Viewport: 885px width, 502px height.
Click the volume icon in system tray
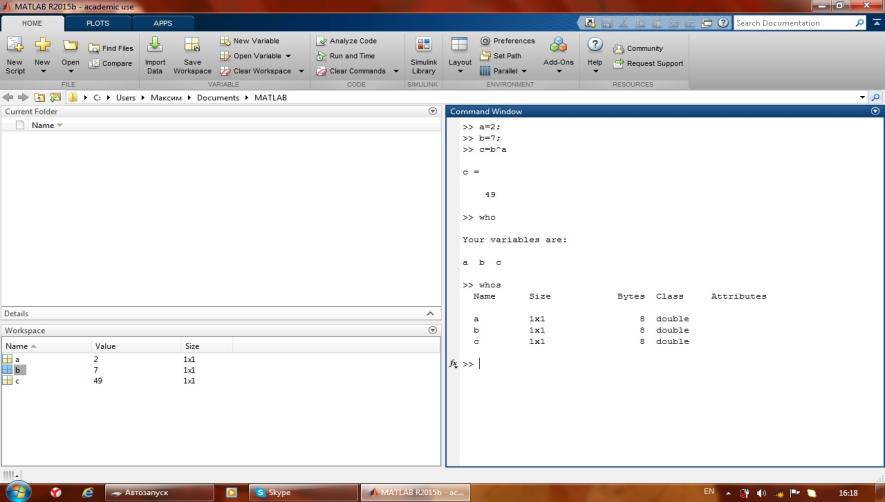[x=761, y=493]
